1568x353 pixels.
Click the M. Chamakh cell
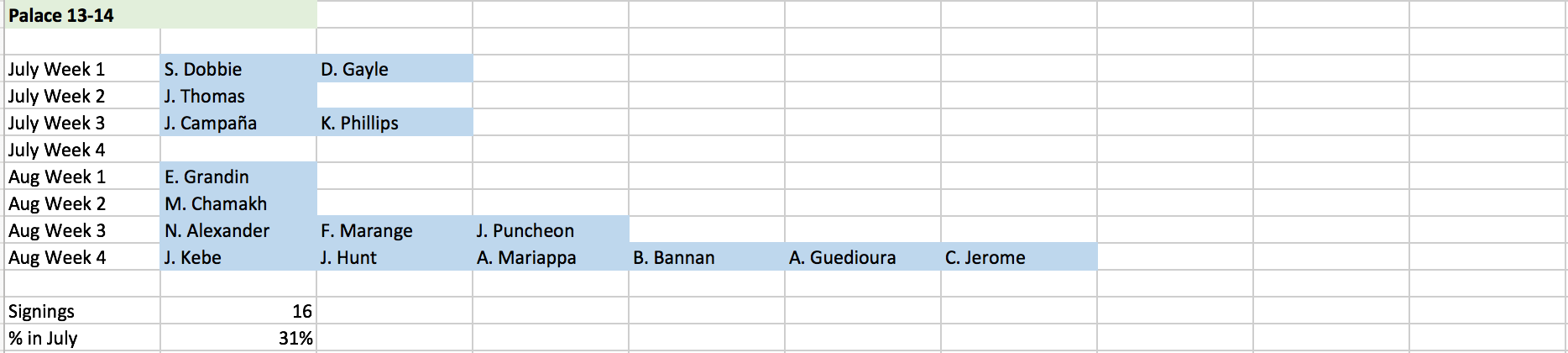click(x=238, y=203)
